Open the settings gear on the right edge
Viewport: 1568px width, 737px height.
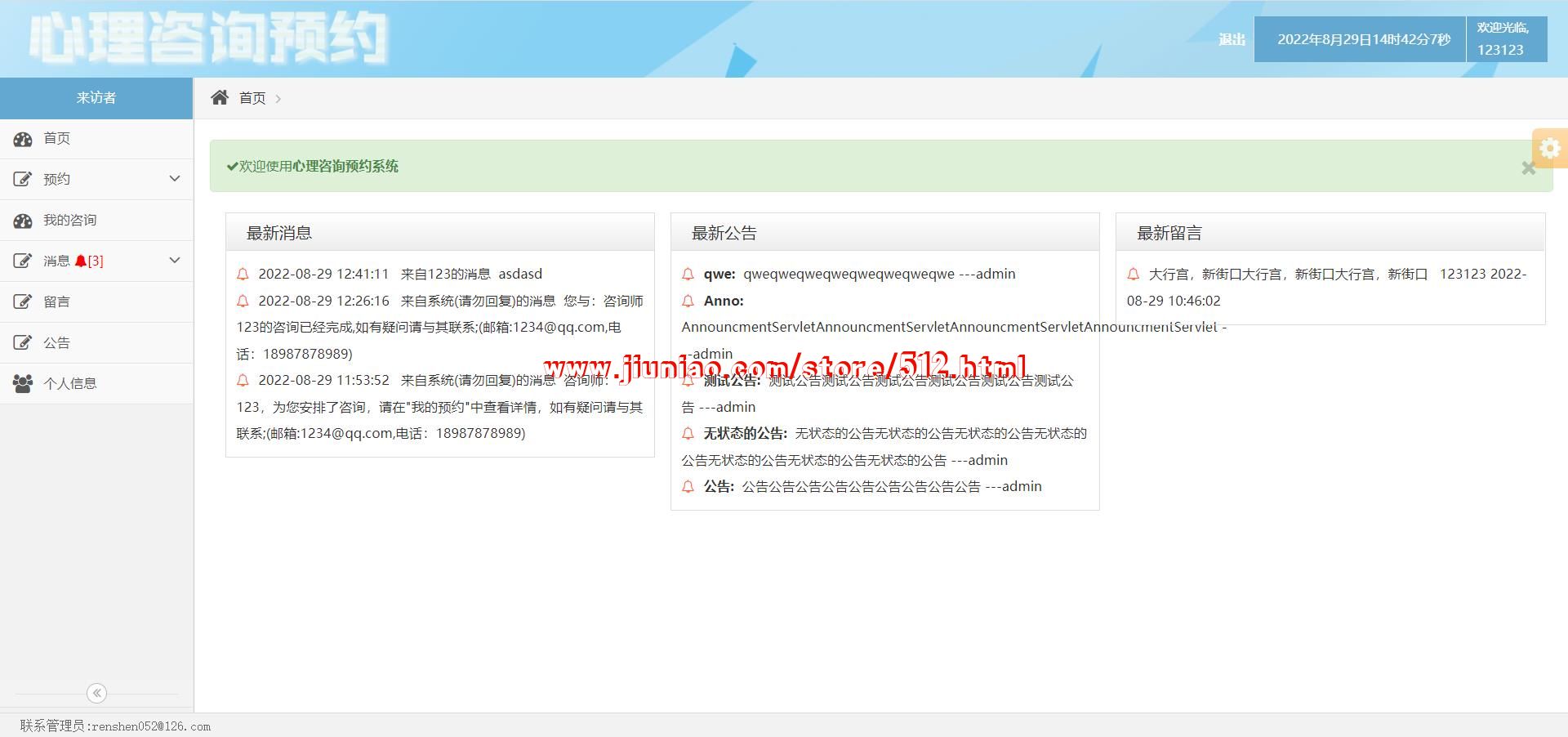(x=1549, y=148)
